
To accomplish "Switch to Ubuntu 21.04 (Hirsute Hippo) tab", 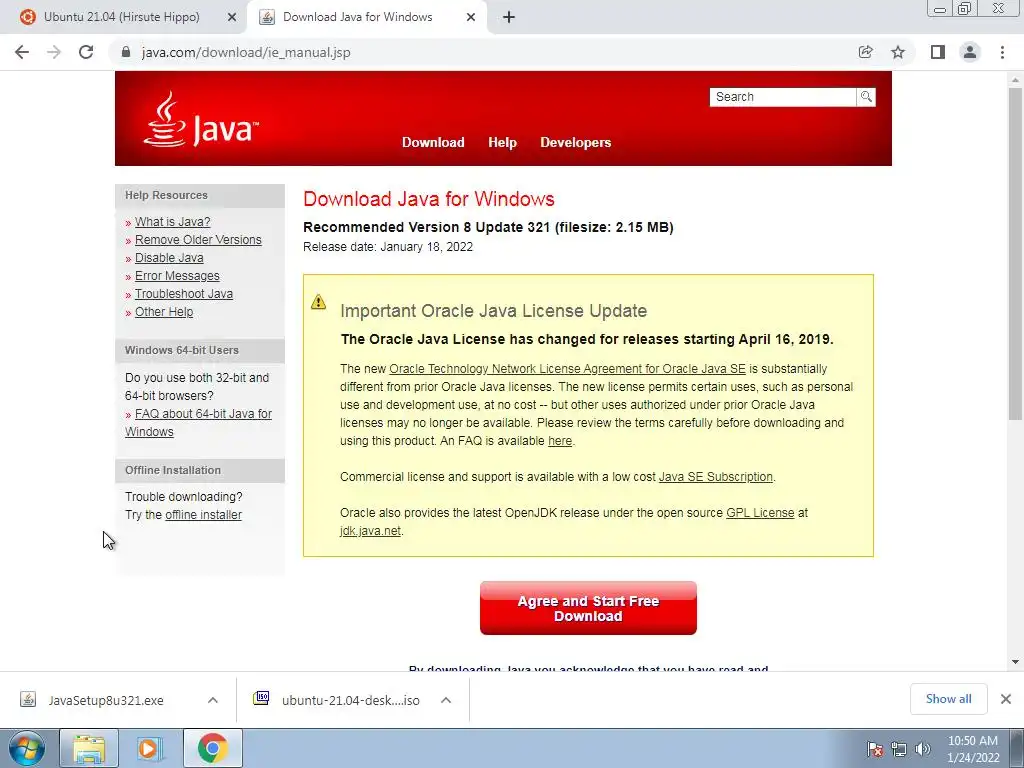I will click(122, 17).
